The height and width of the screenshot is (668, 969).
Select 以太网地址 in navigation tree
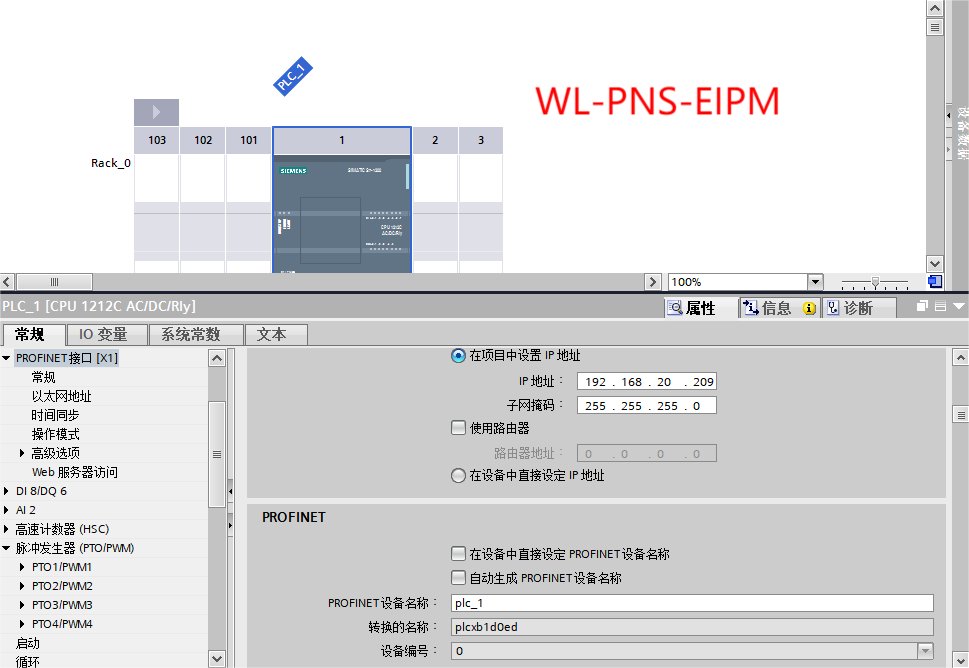[62, 396]
